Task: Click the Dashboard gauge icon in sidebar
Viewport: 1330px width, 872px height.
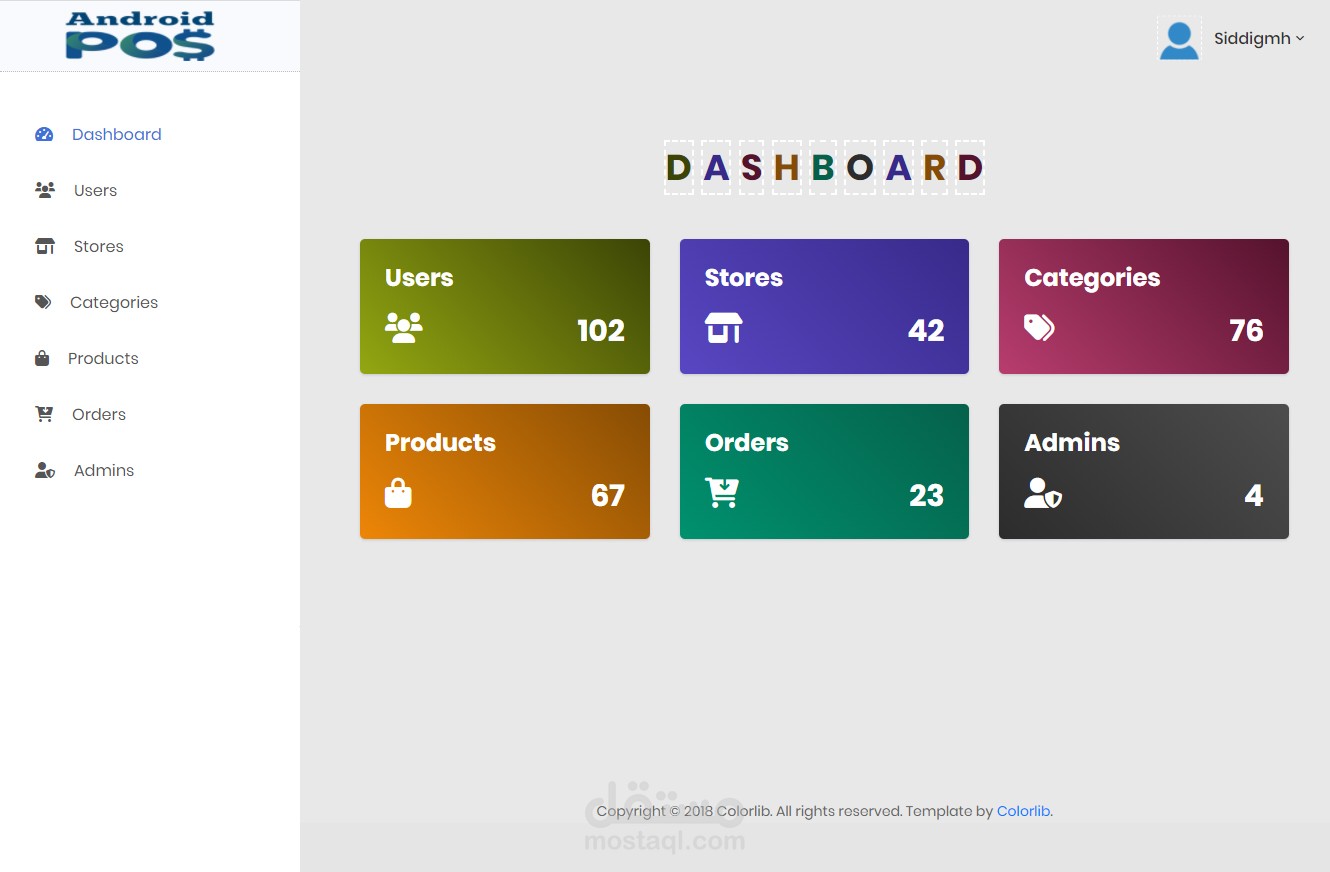Action: (44, 134)
